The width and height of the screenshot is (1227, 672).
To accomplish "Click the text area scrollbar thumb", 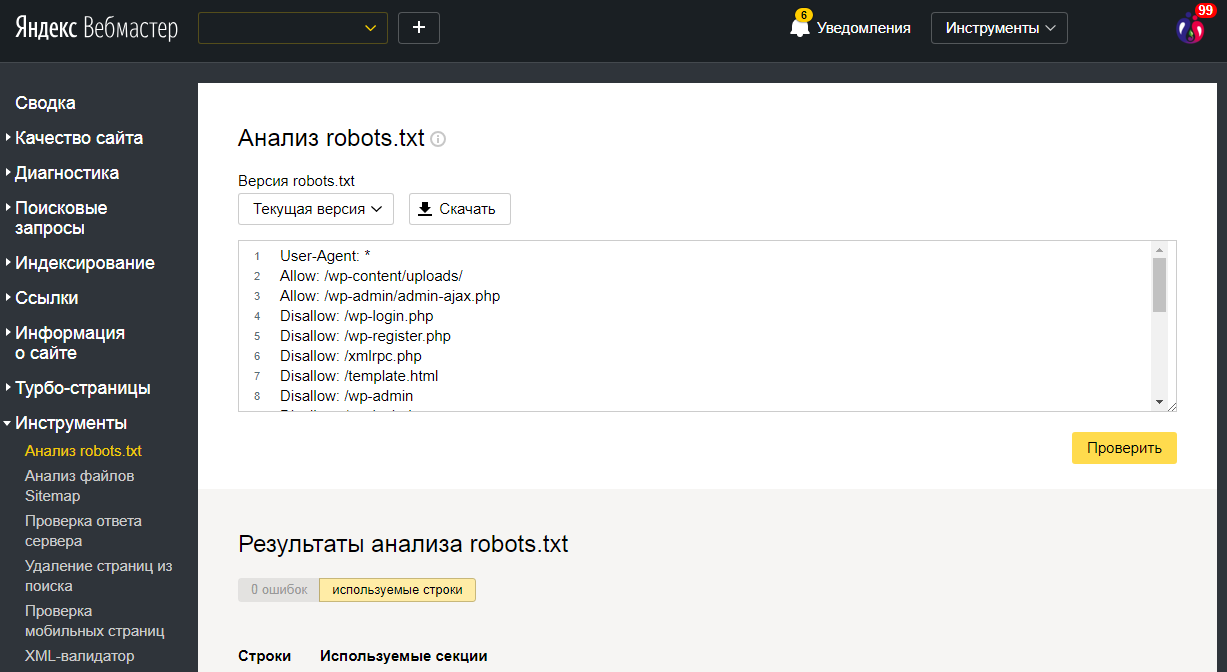I will pyautogui.click(x=1160, y=285).
